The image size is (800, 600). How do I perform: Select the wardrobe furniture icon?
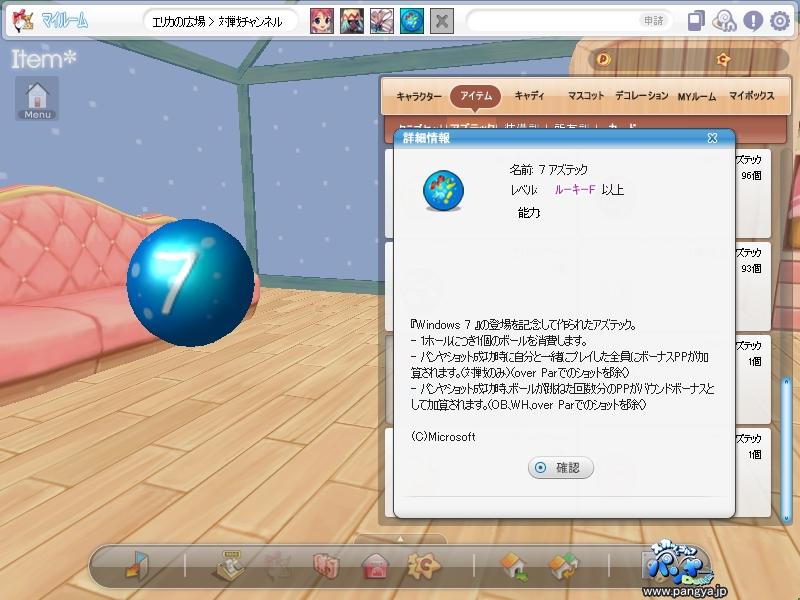tap(326, 566)
